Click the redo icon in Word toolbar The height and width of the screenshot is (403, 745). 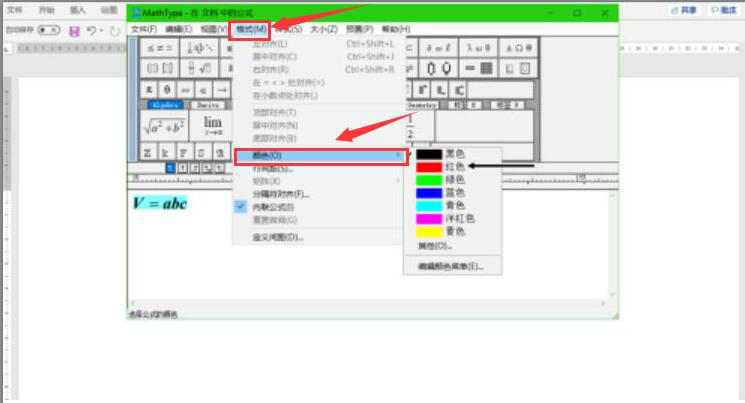point(115,31)
